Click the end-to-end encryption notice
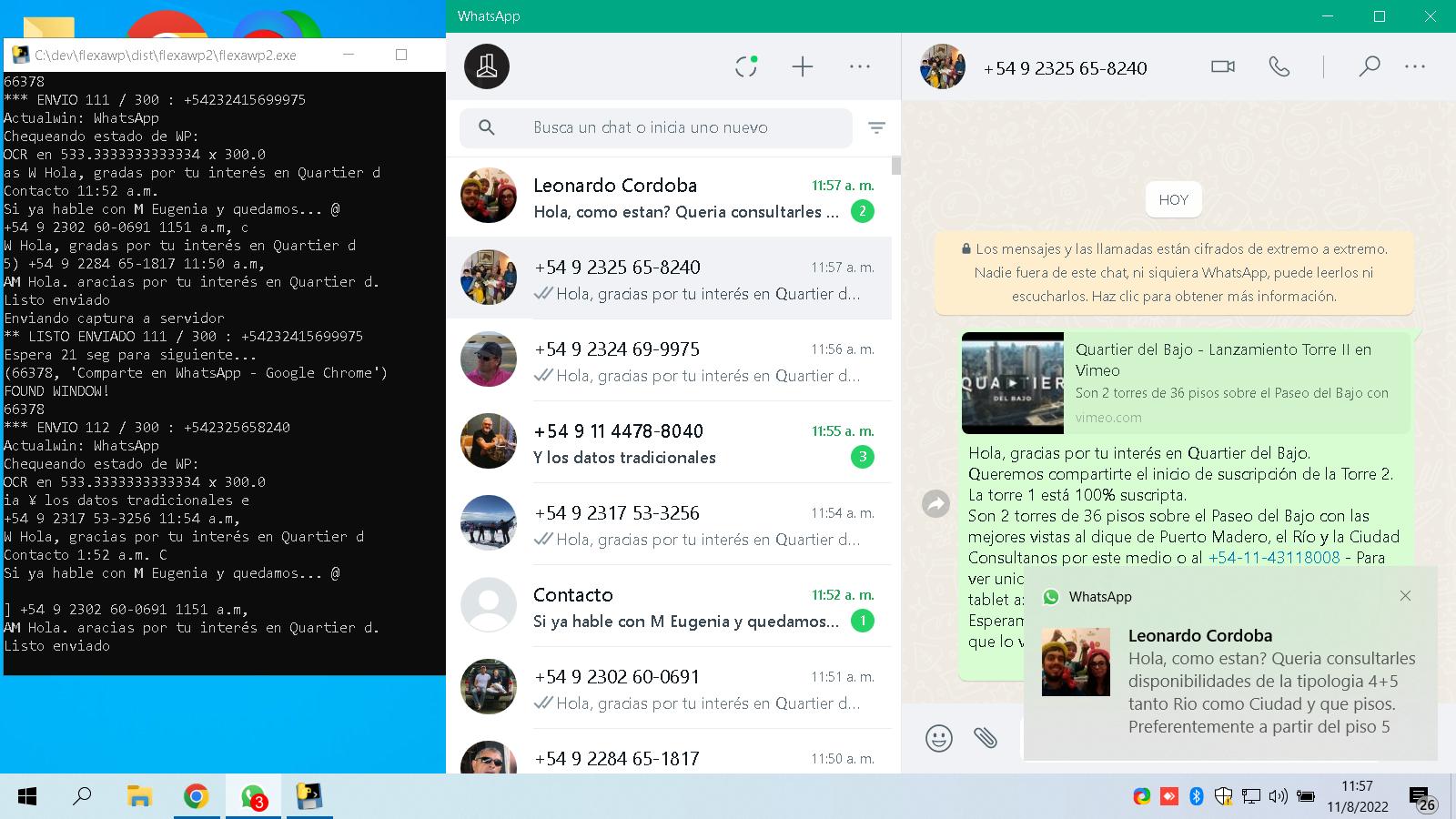This screenshot has width=1456, height=819. pos(1174,272)
